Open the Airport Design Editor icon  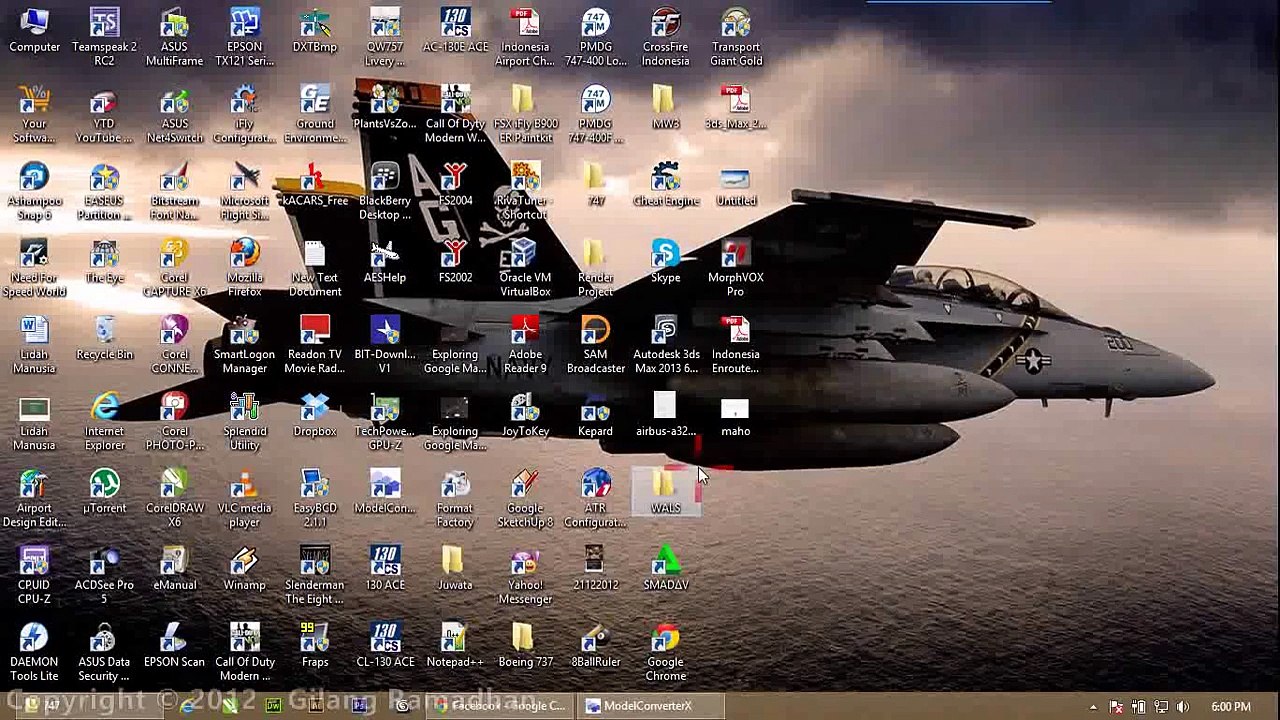click(x=34, y=500)
